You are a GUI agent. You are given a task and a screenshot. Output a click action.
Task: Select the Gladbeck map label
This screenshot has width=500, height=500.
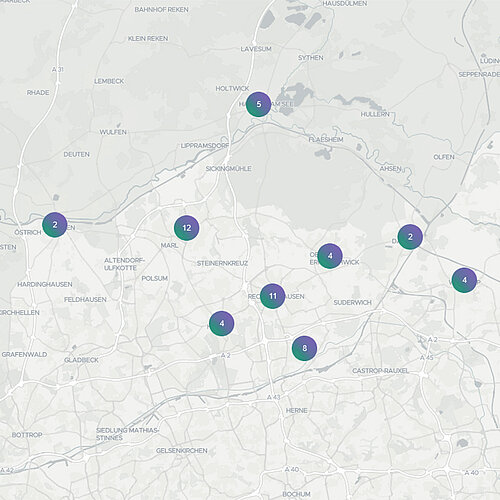(81, 360)
